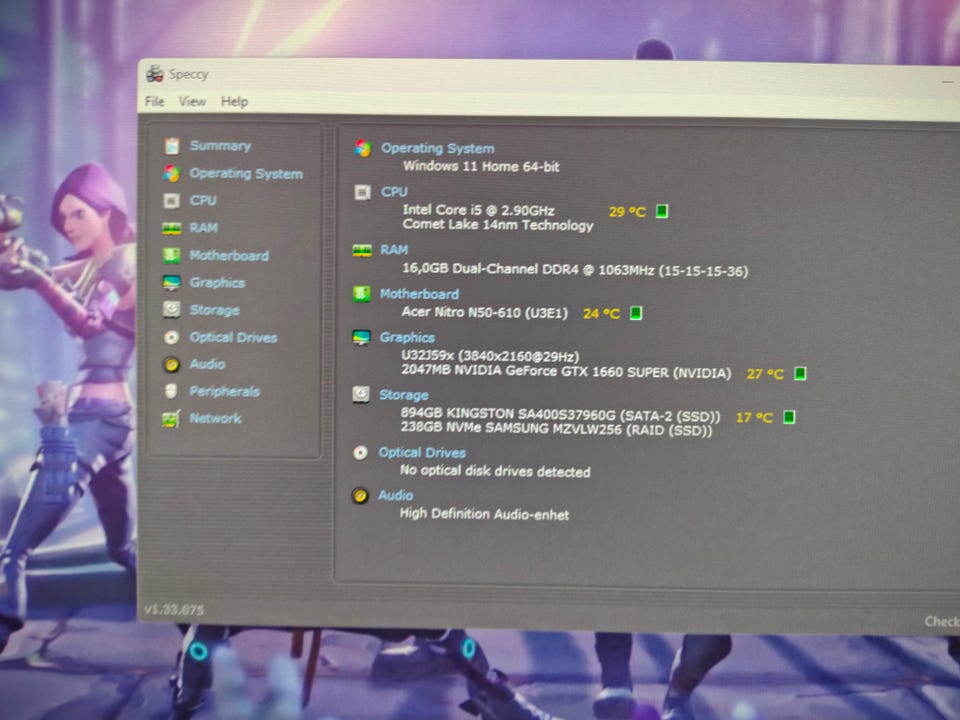Click the green indicator beside CPU 29 °C

tap(661, 211)
